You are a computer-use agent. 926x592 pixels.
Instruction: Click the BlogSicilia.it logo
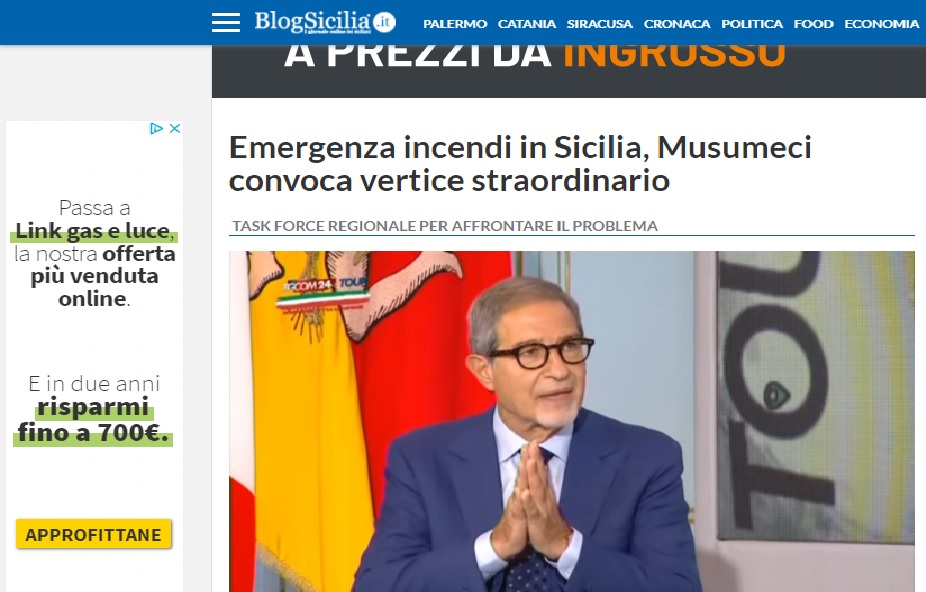325,22
